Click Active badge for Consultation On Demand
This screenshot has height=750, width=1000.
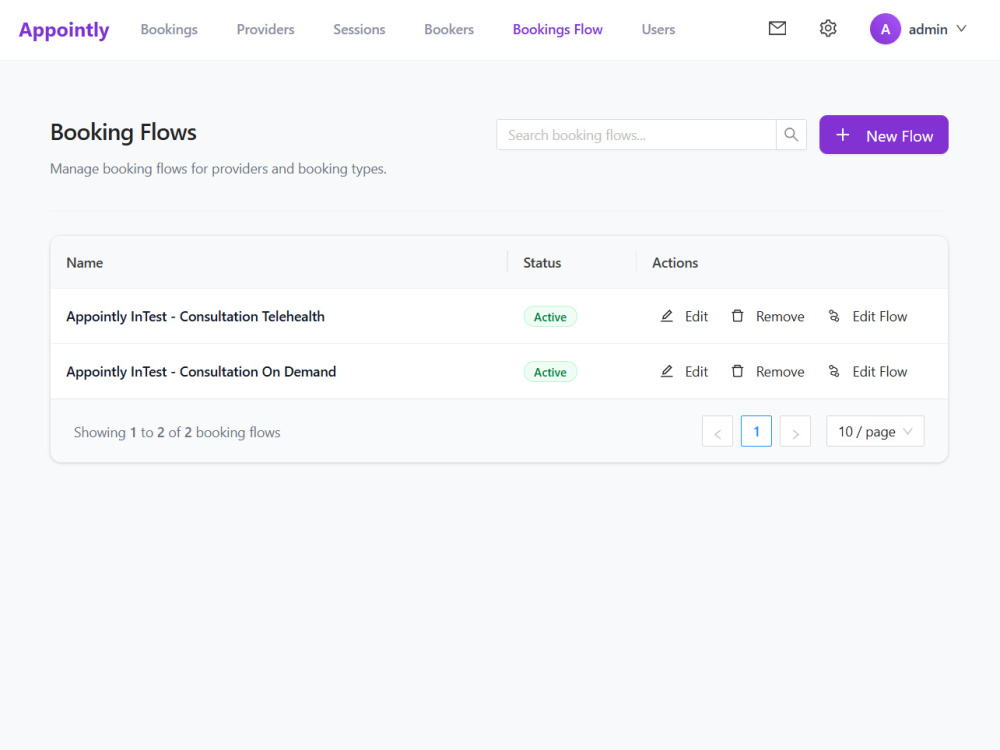pyautogui.click(x=550, y=372)
